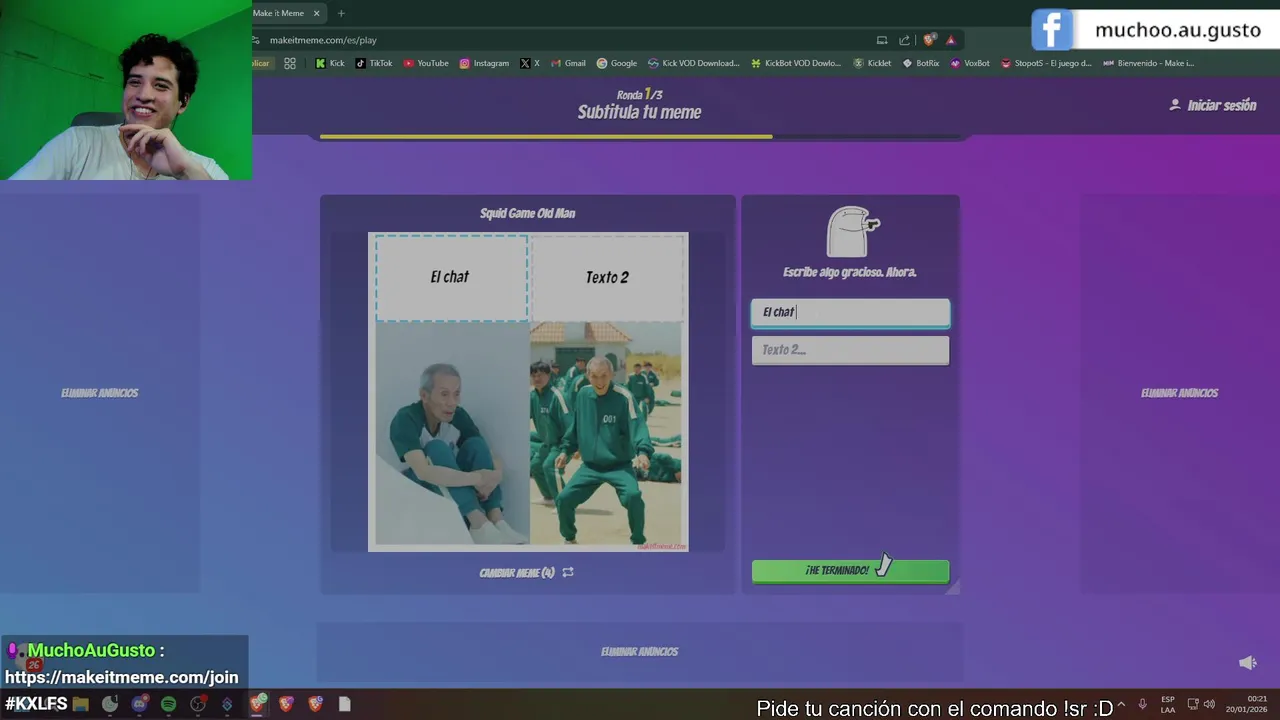Image resolution: width=1280 pixels, height=720 pixels.
Task: Click the Eliminar anuncios link at the bottom
Action: point(640,652)
